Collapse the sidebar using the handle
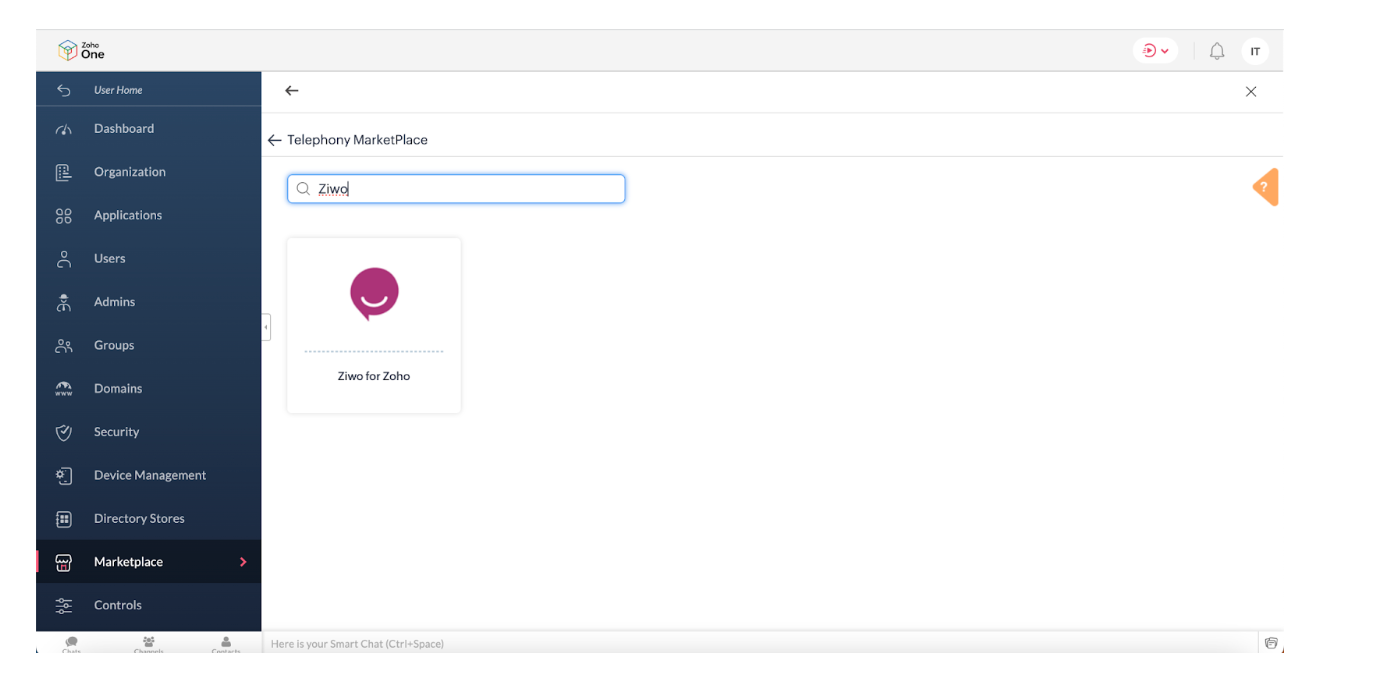 (x=266, y=327)
